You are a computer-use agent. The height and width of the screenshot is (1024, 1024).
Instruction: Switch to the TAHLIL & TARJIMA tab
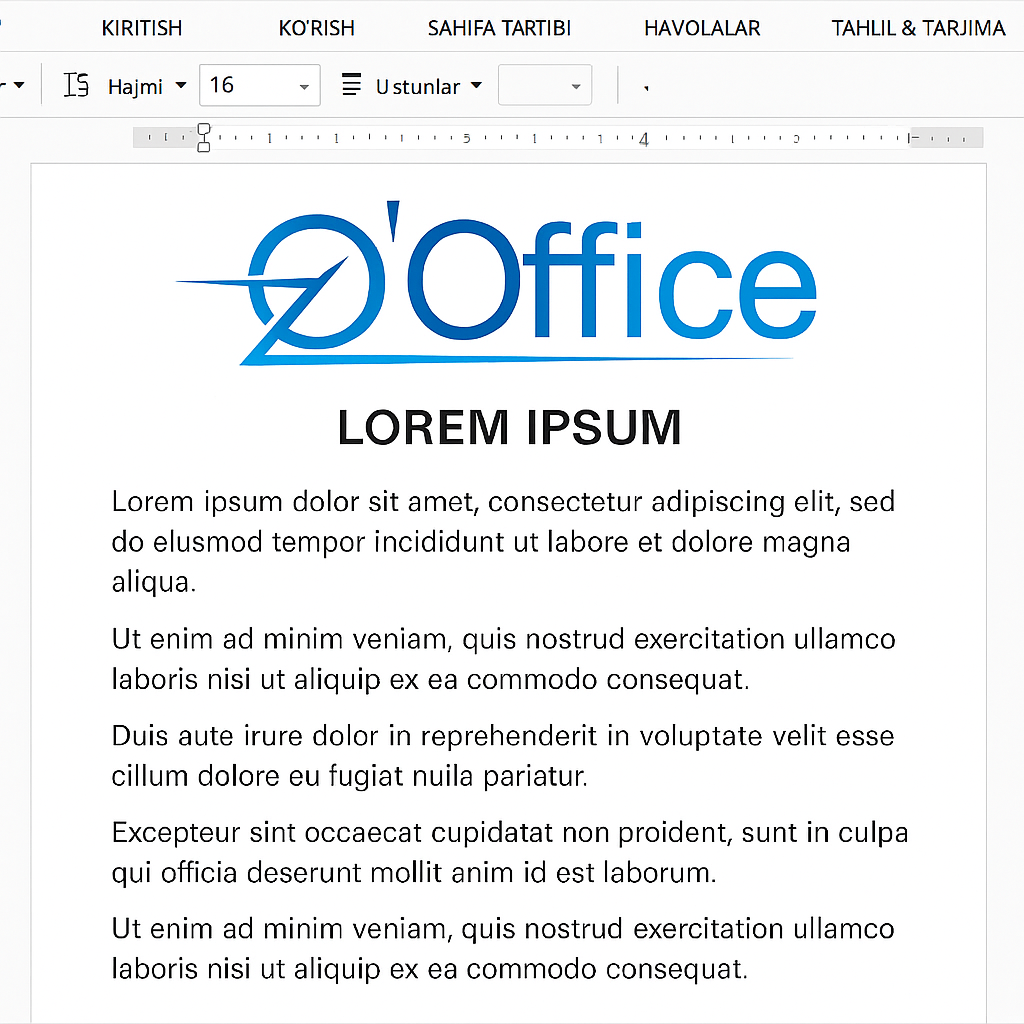pos(917,28)
